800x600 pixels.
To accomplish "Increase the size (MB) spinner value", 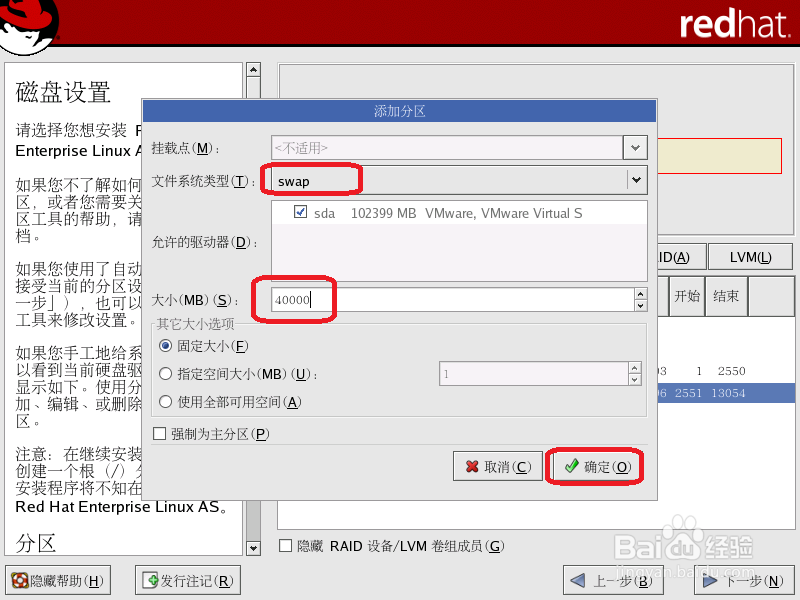I will (641, 294).
